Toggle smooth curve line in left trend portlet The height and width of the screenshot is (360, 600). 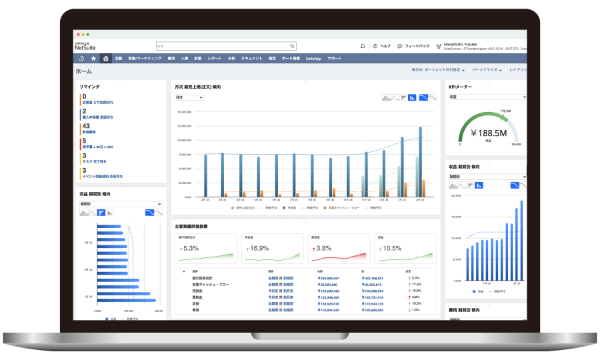[x=150, y=213]
